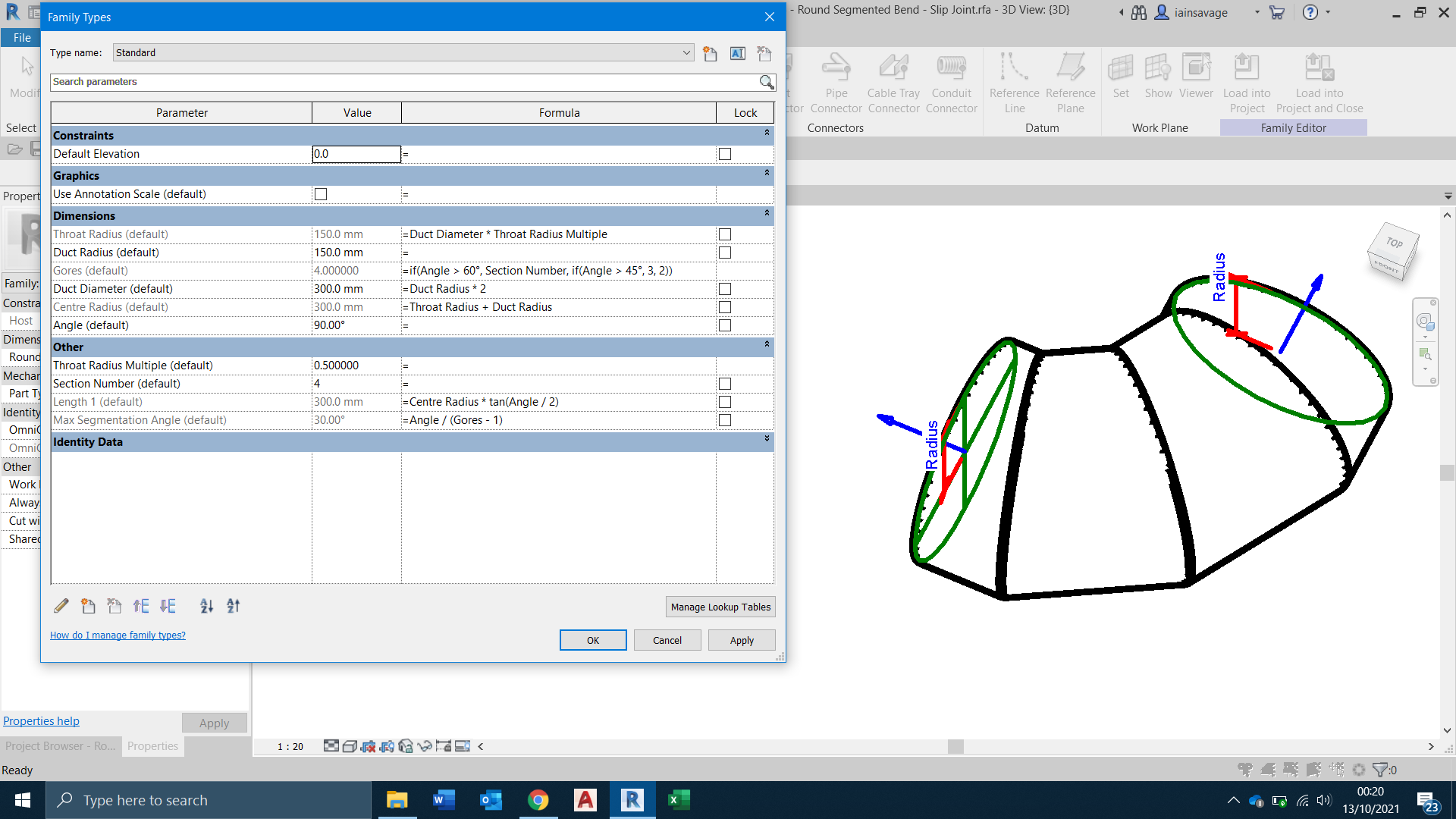Click the Formula column header

point(559,112)
